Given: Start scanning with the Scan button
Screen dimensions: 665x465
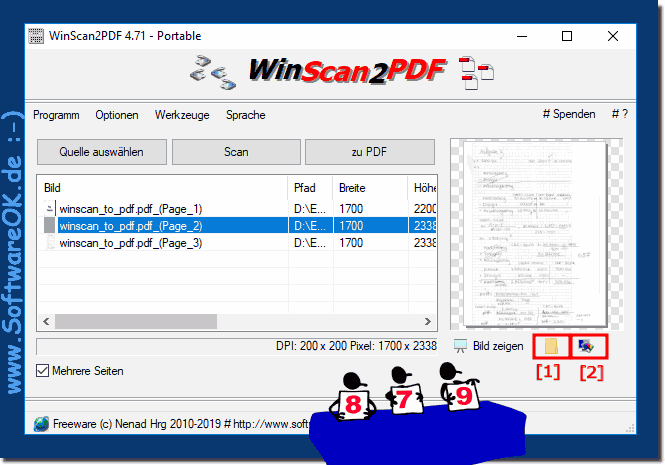Looking at the screenshot, I should (x=236, y=152).
